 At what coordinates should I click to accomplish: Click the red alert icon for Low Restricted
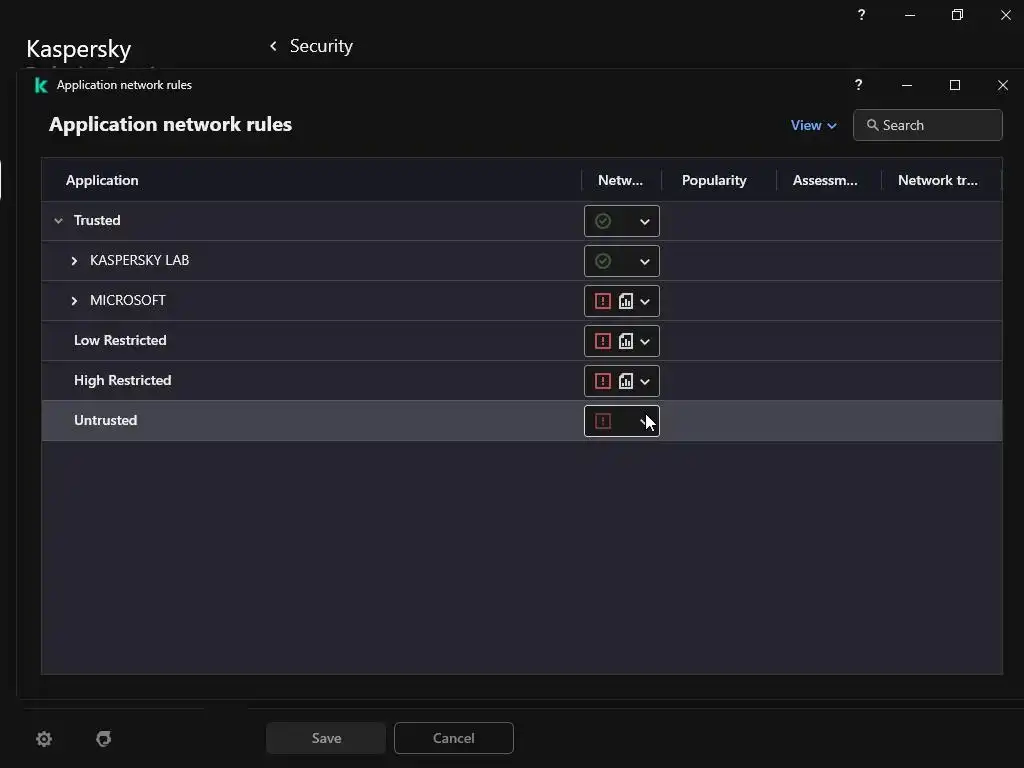(x=603, y=341)
